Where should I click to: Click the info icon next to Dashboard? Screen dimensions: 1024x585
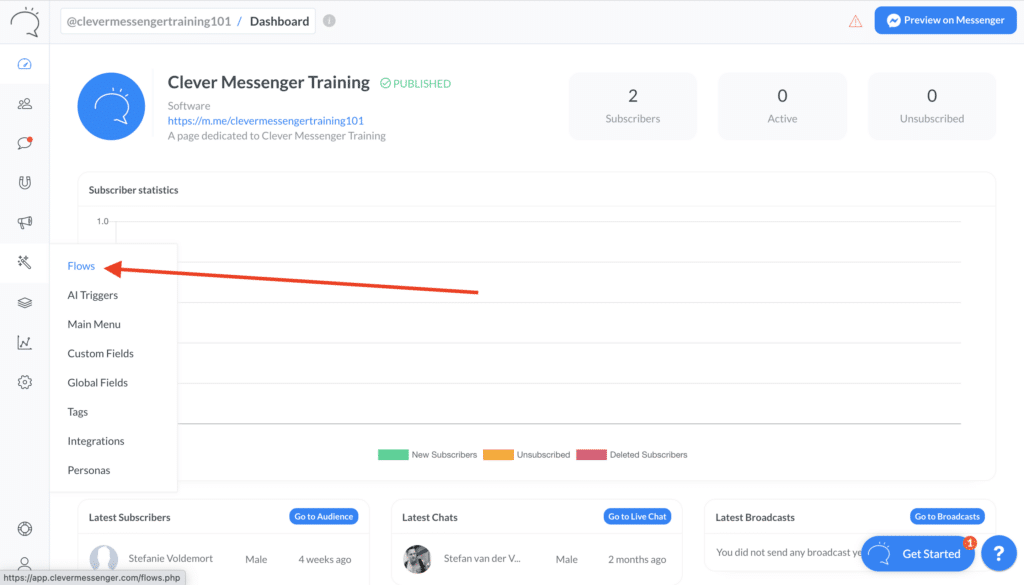pyautogui.click(x=330, y=21)
